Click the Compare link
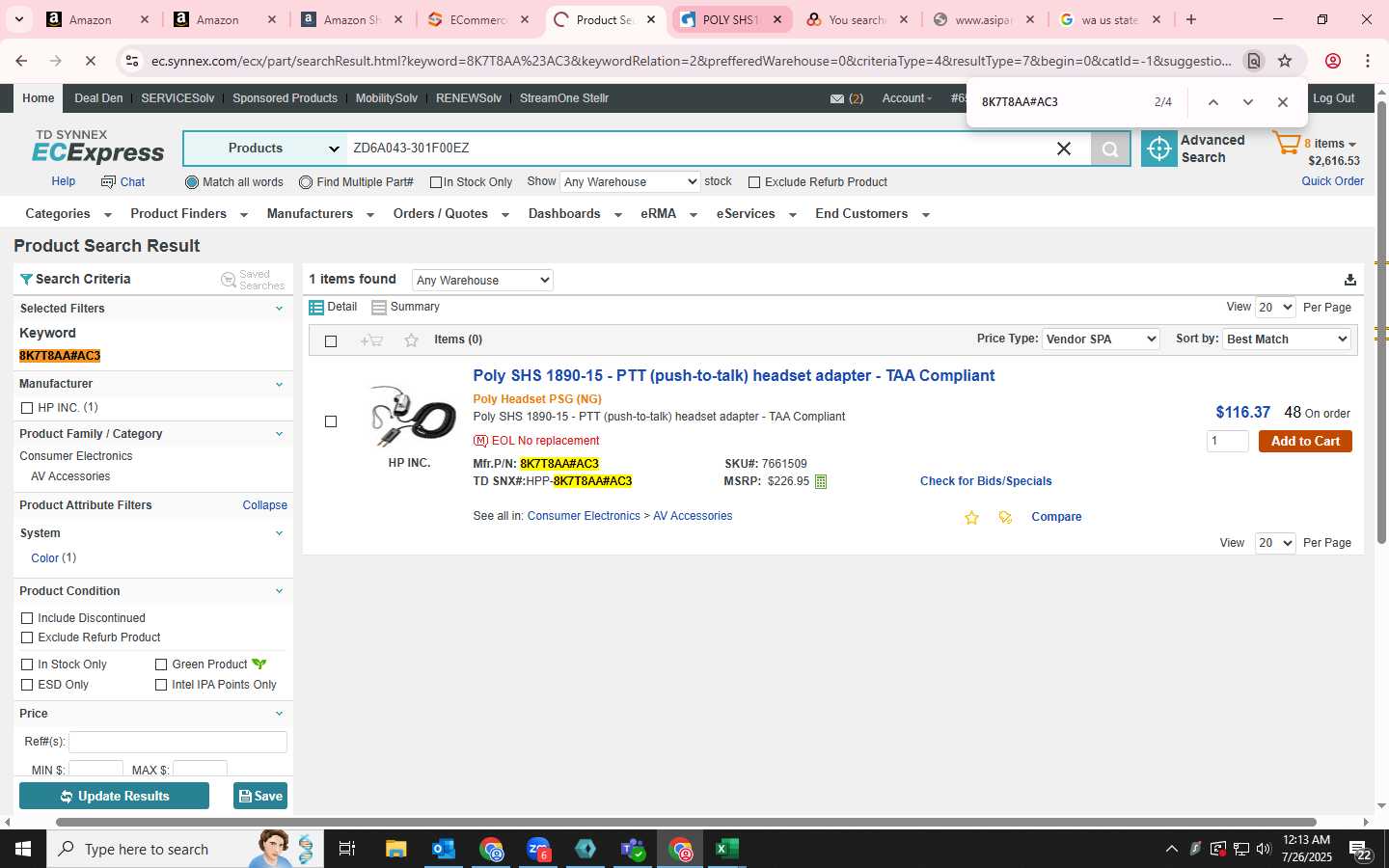The height and width of the screenshot is (868, 1389). tap(1056, 517)
